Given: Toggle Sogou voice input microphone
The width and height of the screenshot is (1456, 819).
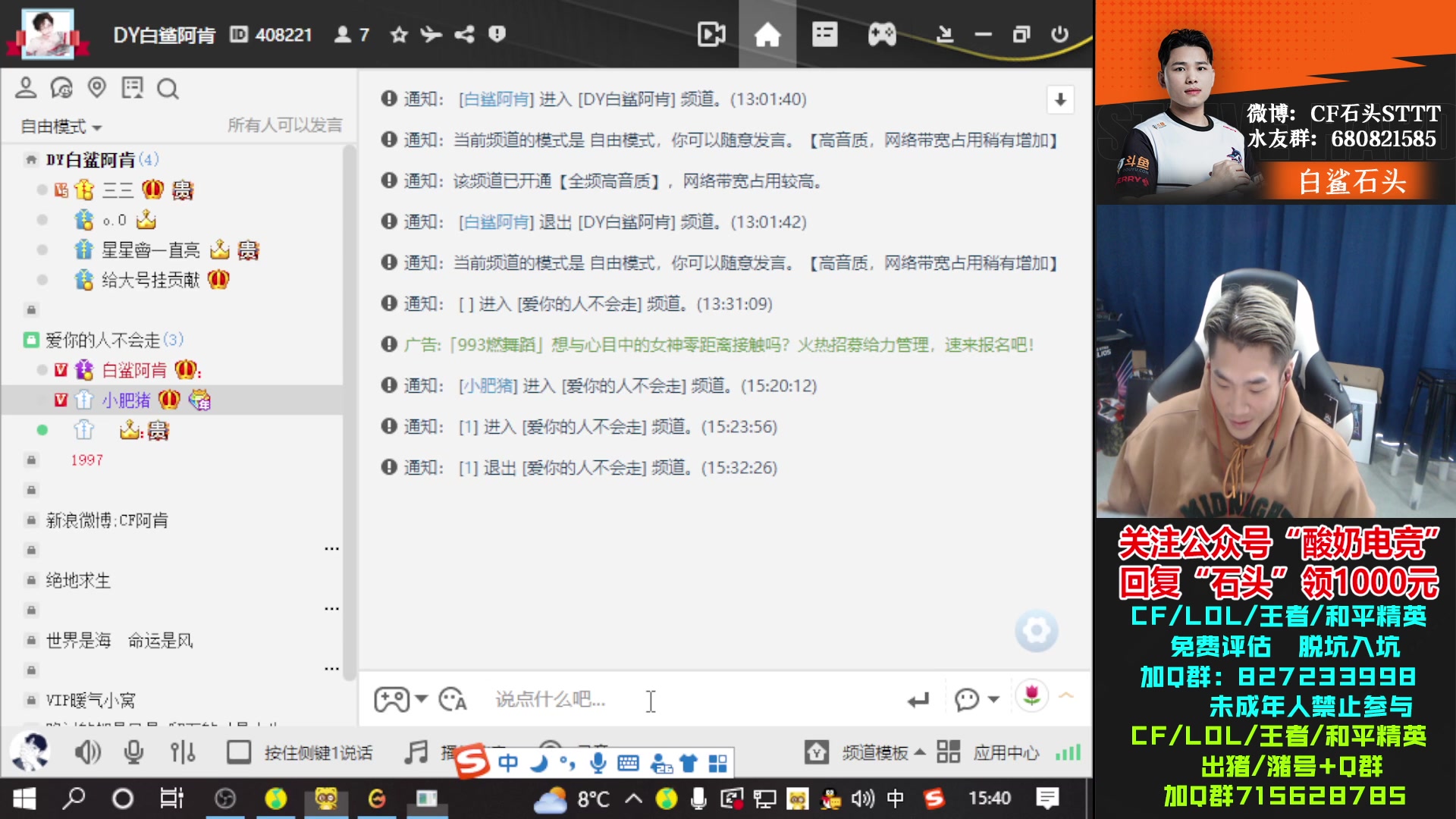Looking at the screenshot, I should [598, 763].
